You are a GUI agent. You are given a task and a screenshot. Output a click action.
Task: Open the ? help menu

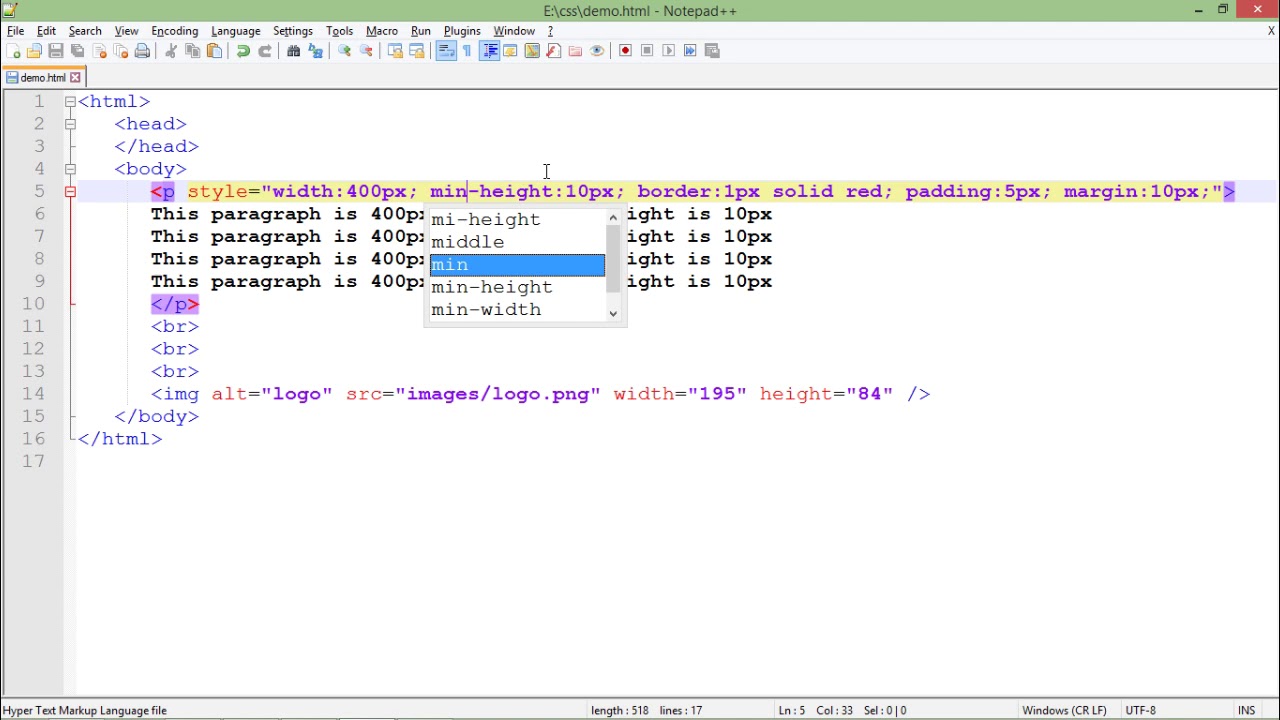550,31
